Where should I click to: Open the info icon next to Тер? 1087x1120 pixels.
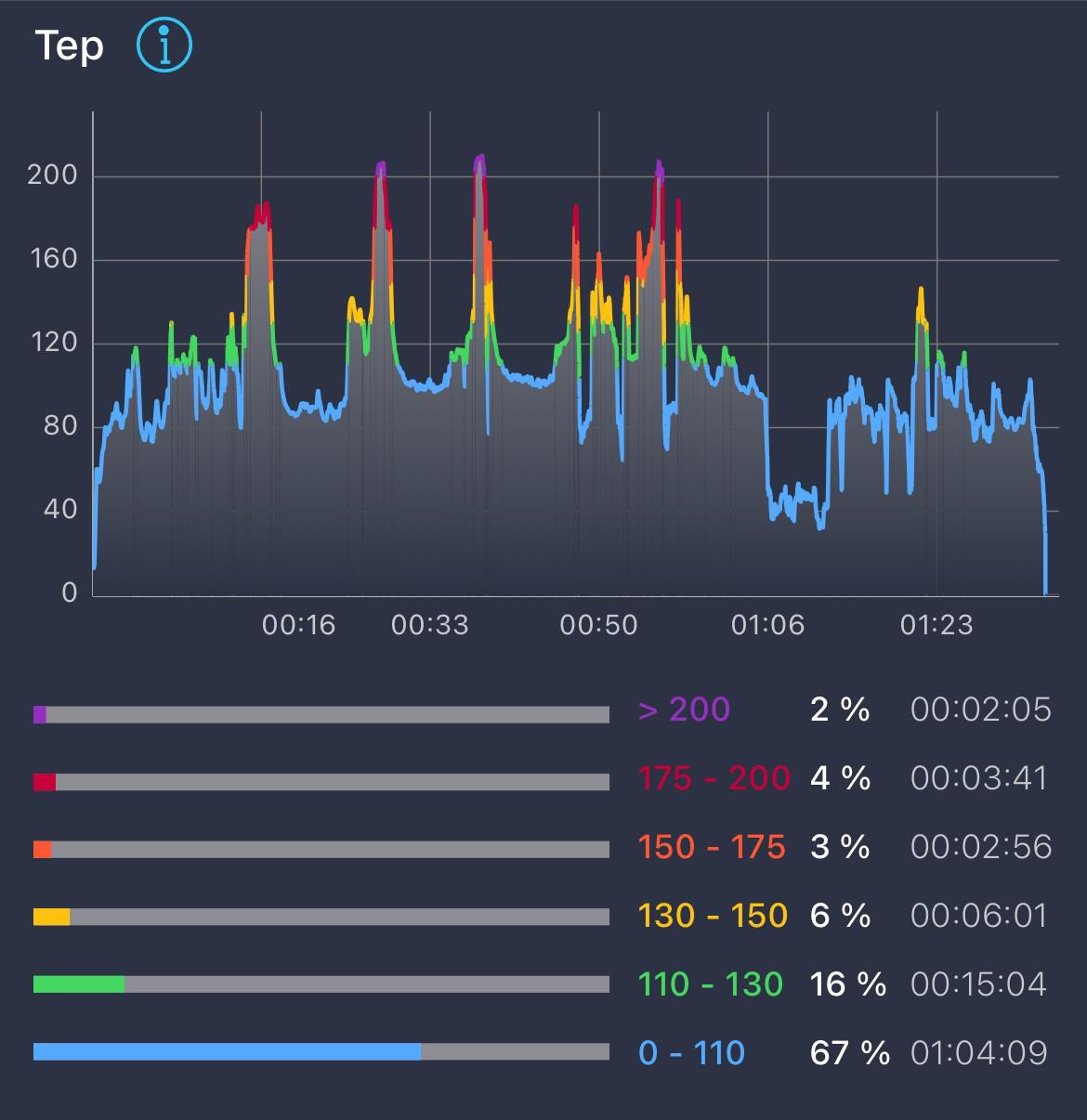[164, 46]
